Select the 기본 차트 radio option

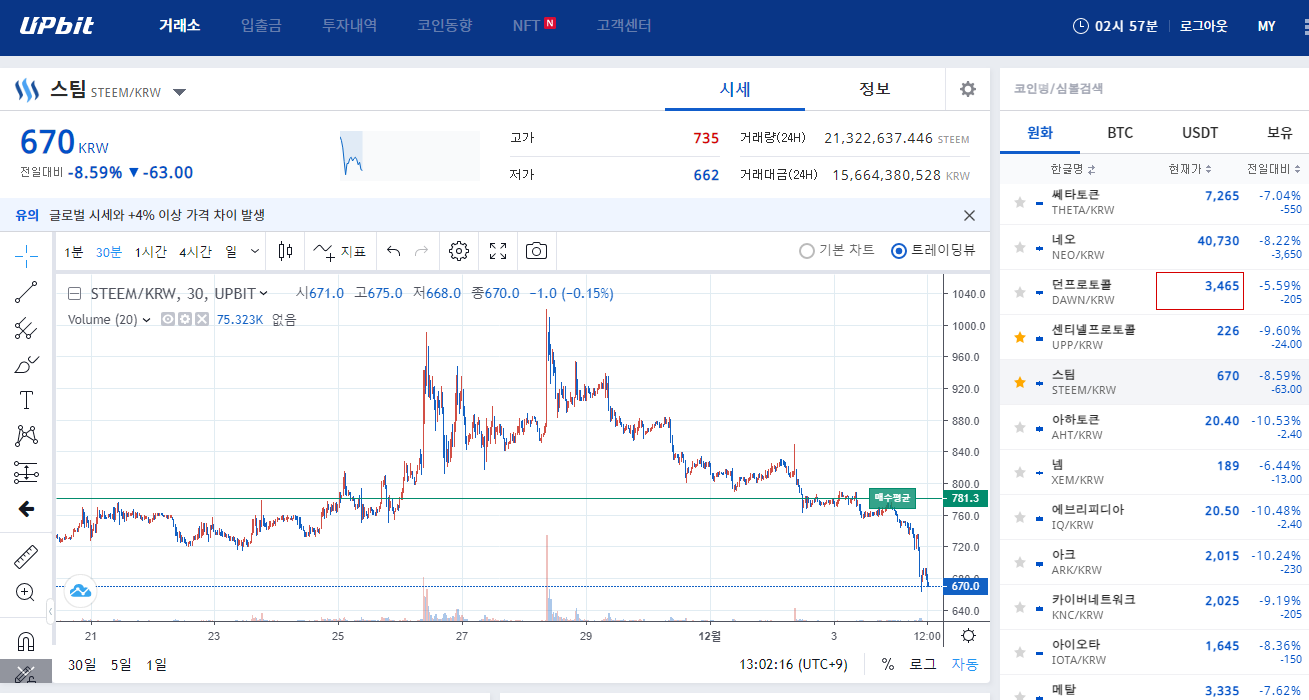(837, 251)
